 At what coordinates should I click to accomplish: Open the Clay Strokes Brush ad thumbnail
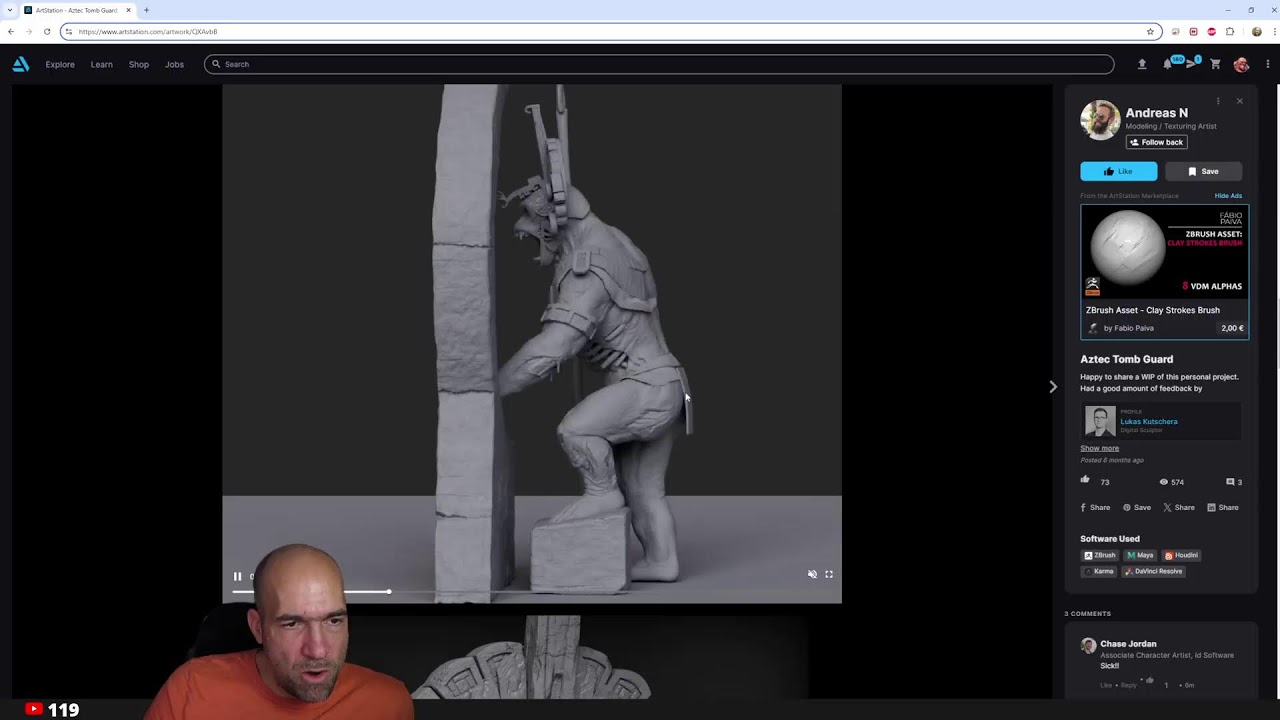coord(1165,252)
